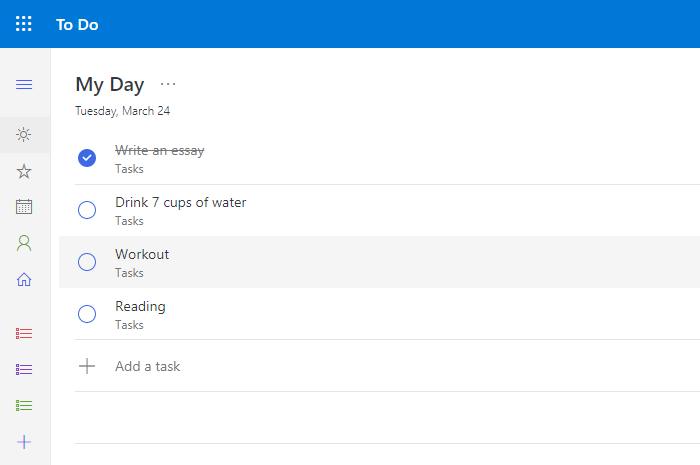Mark Reading task as complete
The height and width of the screenshot is (465, 700).
coord(87,314)
